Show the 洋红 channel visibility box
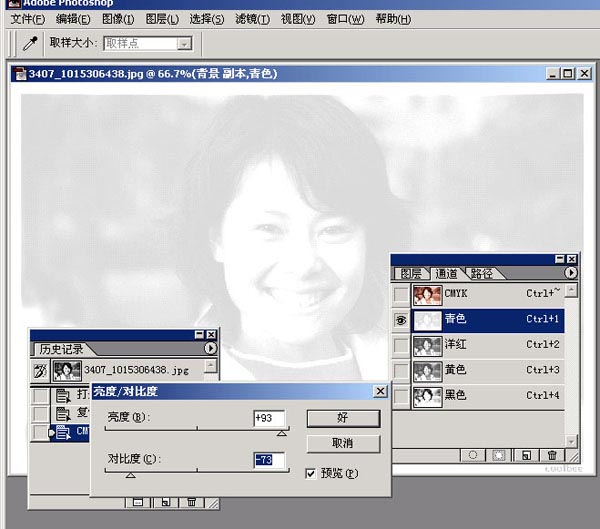Image resolution: width=600 pixels, height=529 pixels. 401,345
